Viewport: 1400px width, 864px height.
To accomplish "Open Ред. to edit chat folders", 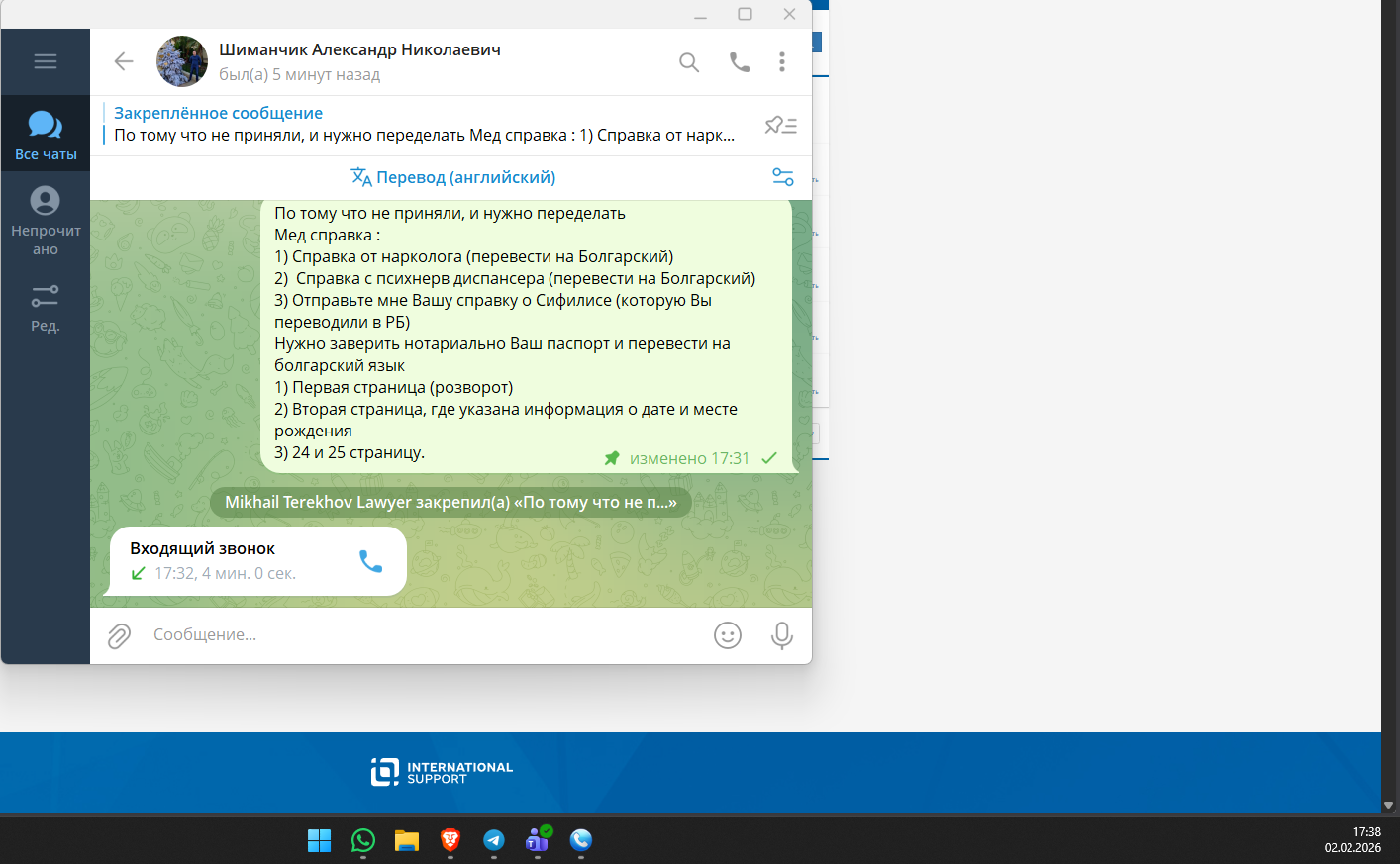I will (46, 307).
